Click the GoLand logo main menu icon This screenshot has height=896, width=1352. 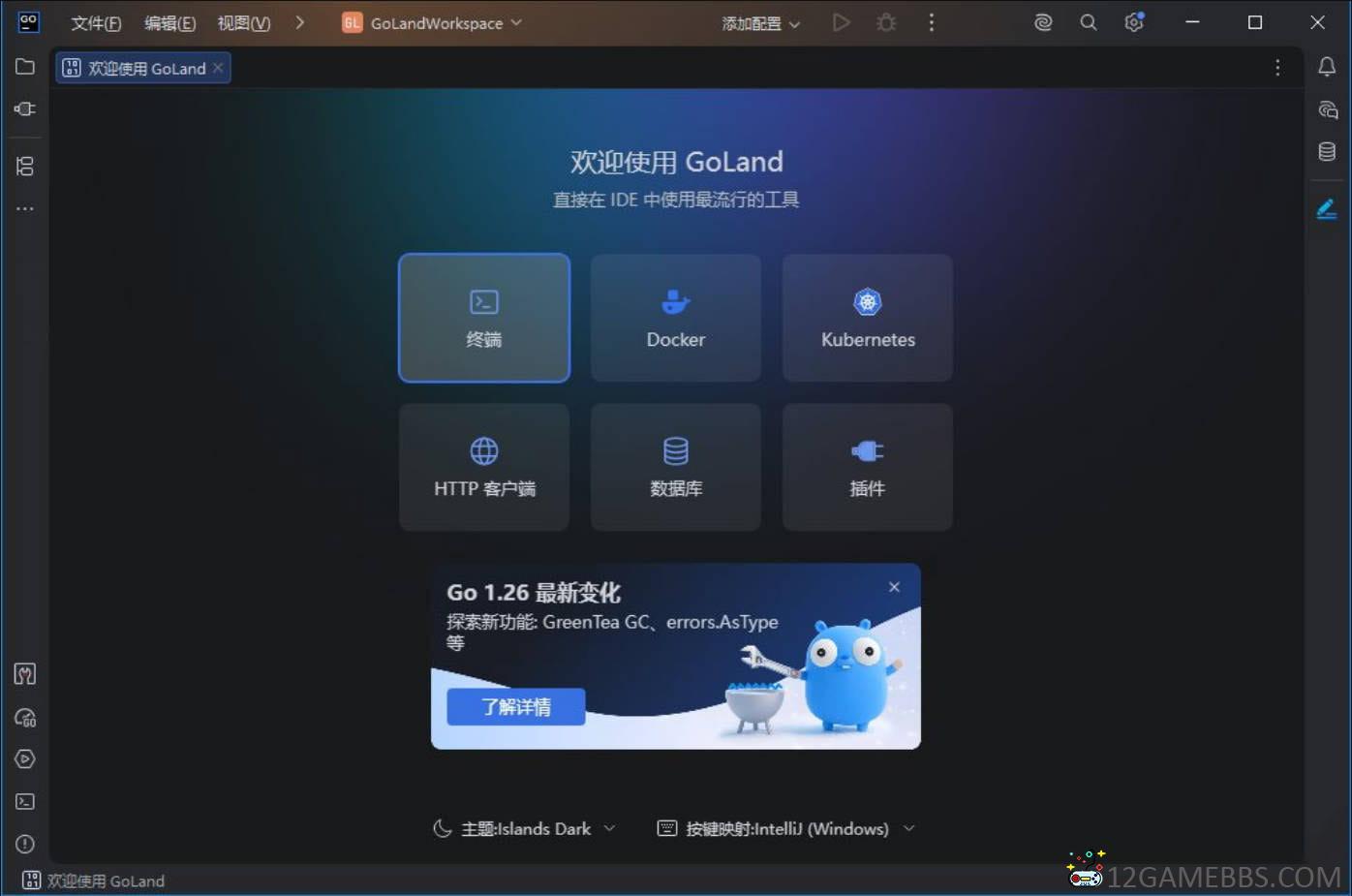pos(29,22)
